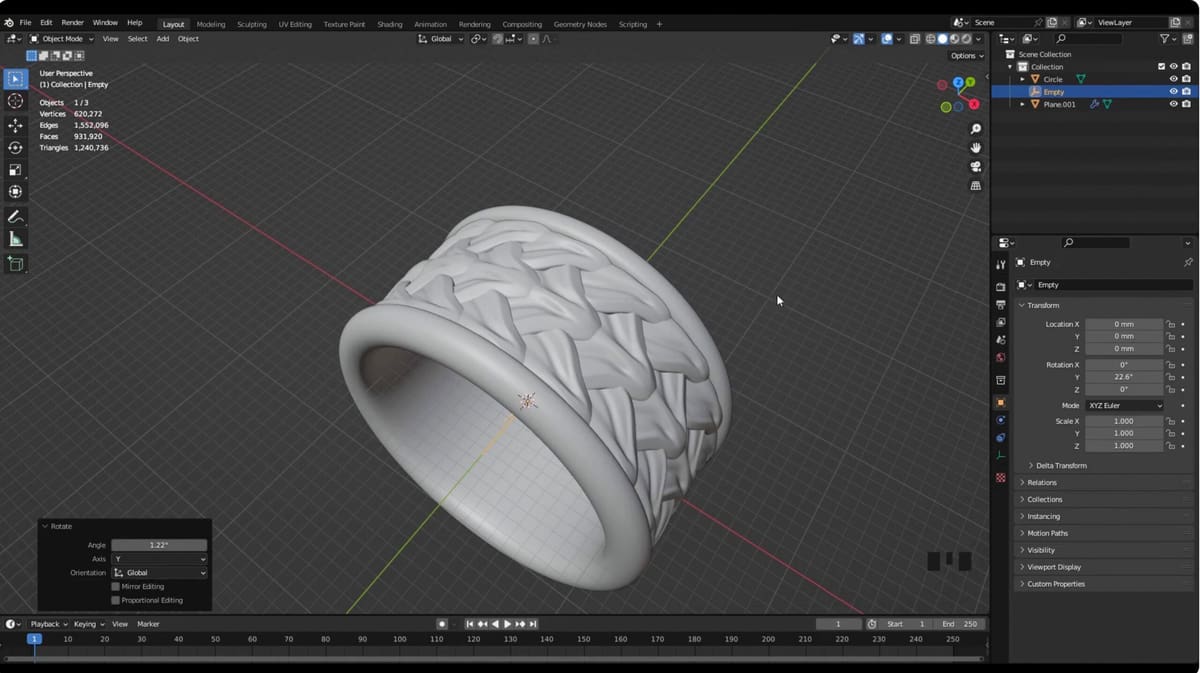
Task: Activate the Move tool
Action: click(x=15, y=125)
